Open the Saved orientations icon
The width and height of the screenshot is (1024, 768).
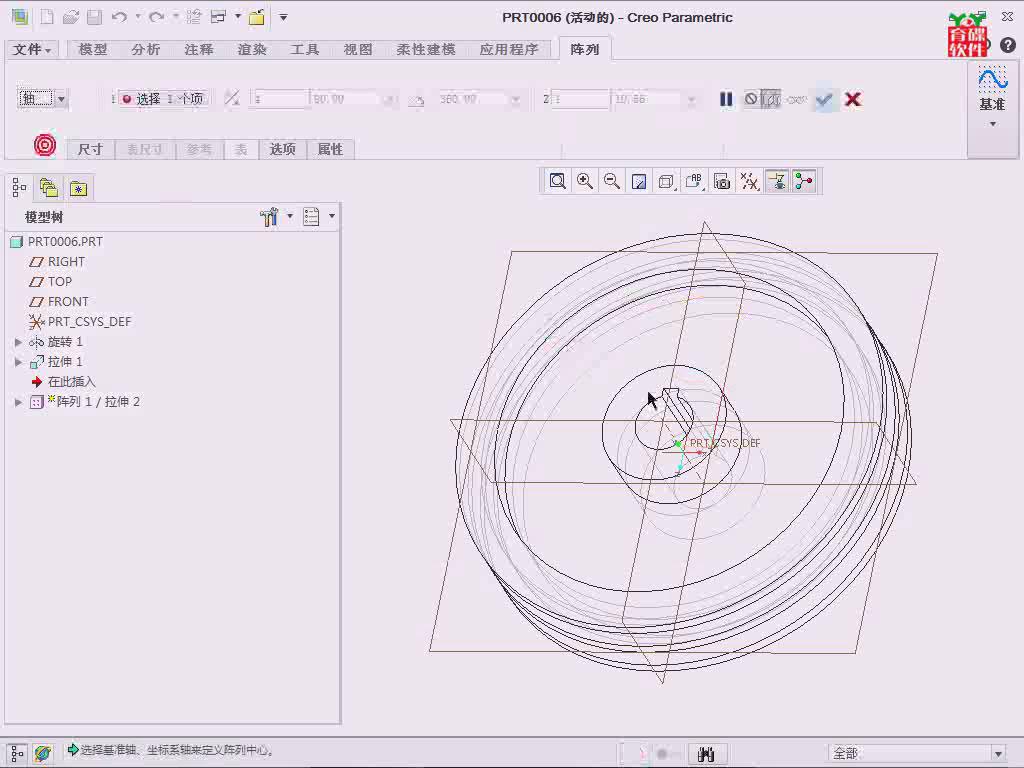pyautogui.click(x=694, y=181)
